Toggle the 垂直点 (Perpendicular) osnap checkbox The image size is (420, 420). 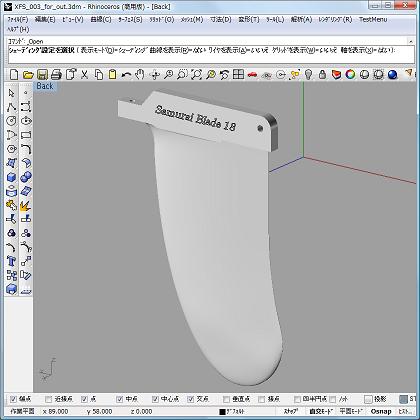click(x=226, y=399)
